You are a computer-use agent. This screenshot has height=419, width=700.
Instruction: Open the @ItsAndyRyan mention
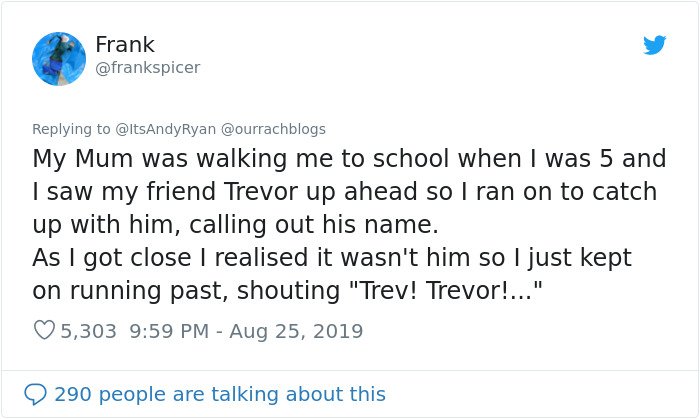(166, 129)
